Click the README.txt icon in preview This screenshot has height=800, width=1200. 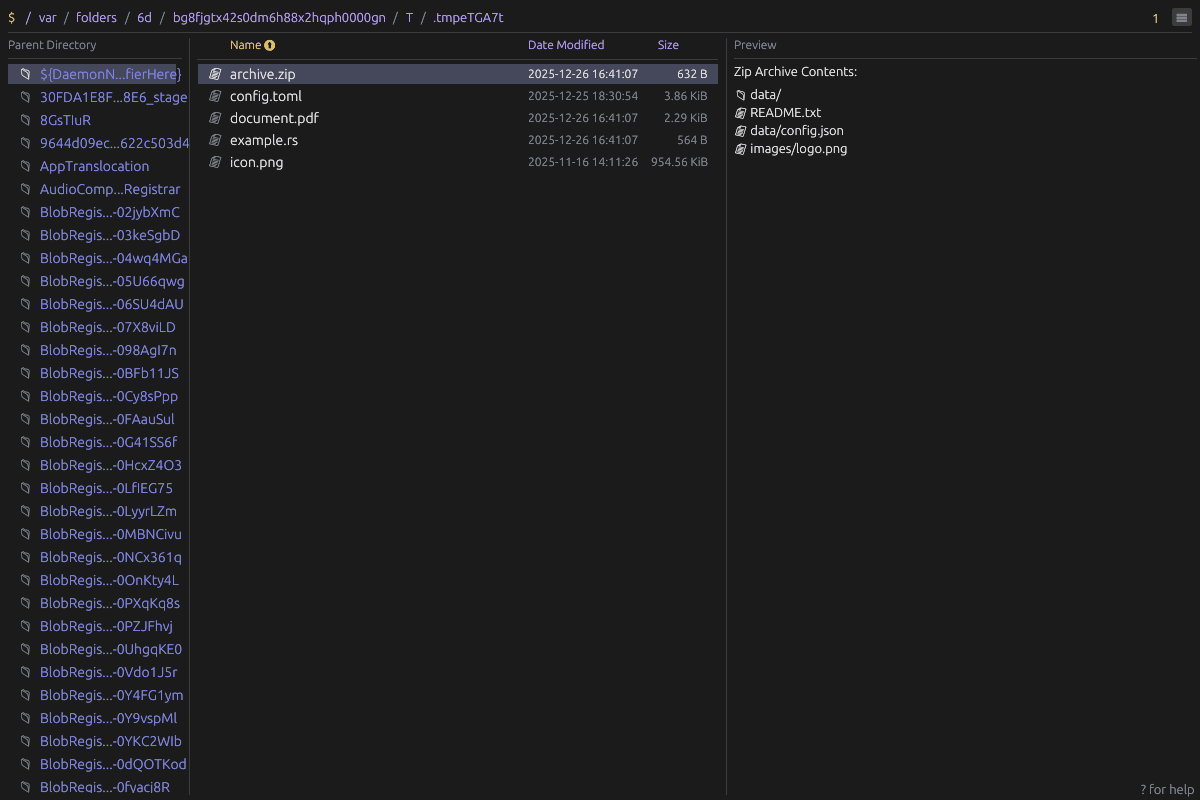[741, 113]
